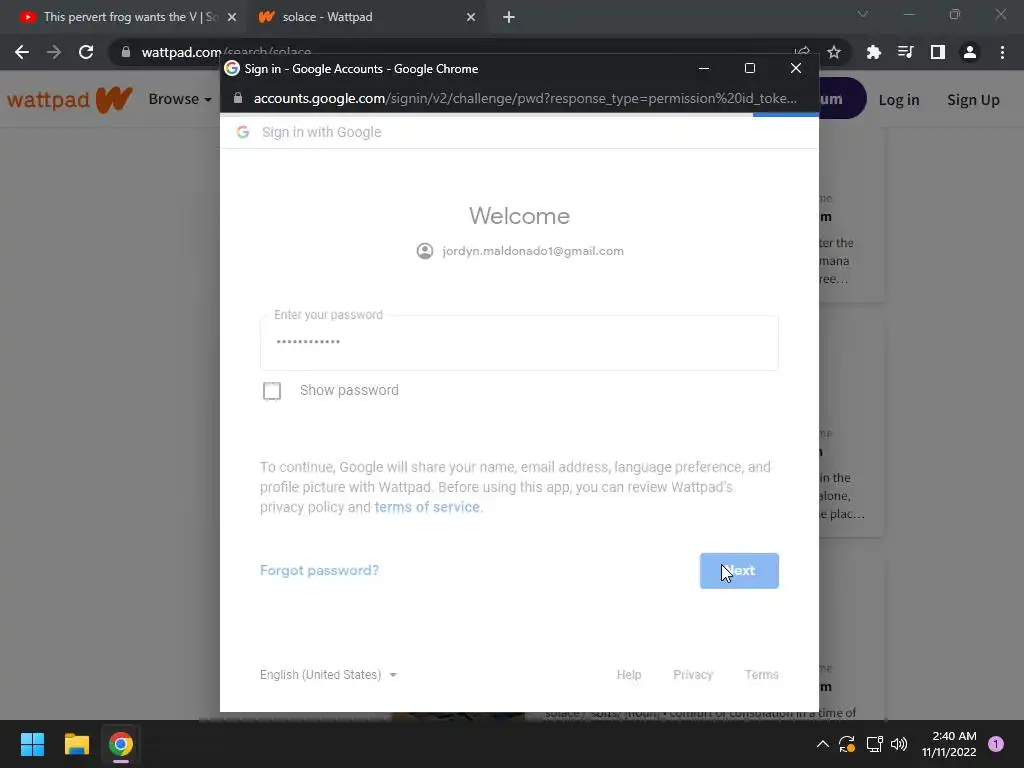Viewport: 1024px width, 768px height.
Task: Open the Privacy link in the sign-in footer
Action: pos(693,675)
